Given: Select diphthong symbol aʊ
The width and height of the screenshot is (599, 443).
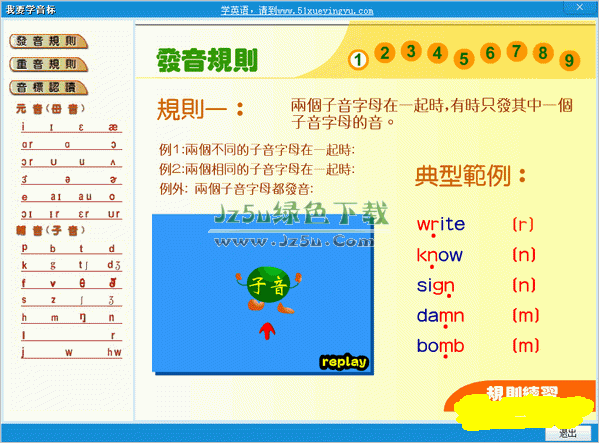Looking at the screenshot, I should pyautogui.click(x=85, y=197).
